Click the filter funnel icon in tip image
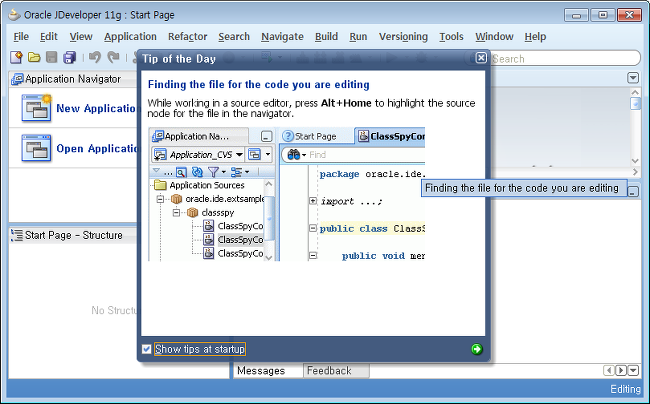Screen dimensions: 650x404 click(x=213, y=172)
